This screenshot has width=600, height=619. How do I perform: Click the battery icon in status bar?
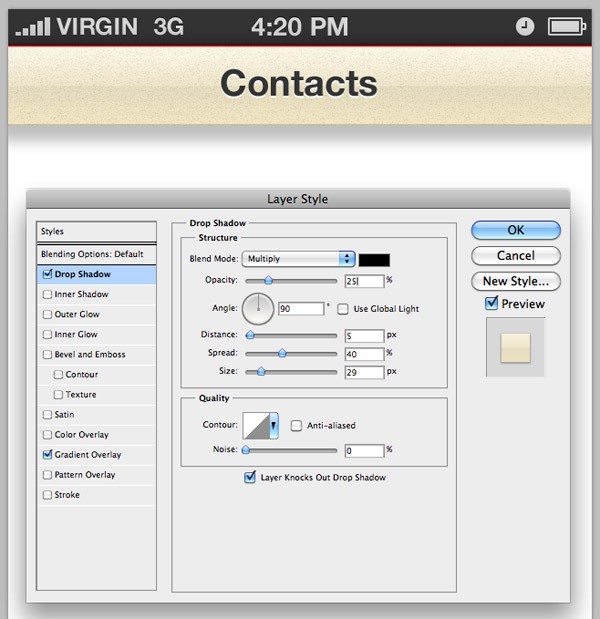(566, 27)
